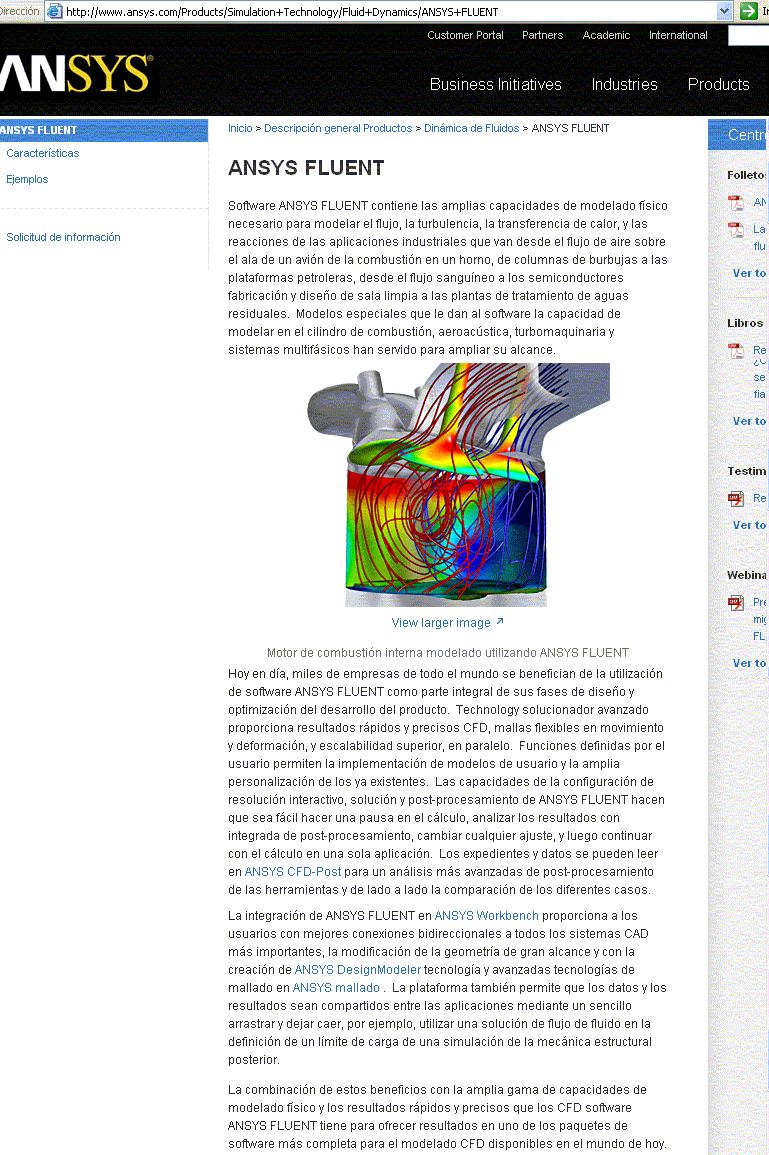Click the document icon under Webinars
This screenshot has height=1155, width=769.
tap(736, 603)
